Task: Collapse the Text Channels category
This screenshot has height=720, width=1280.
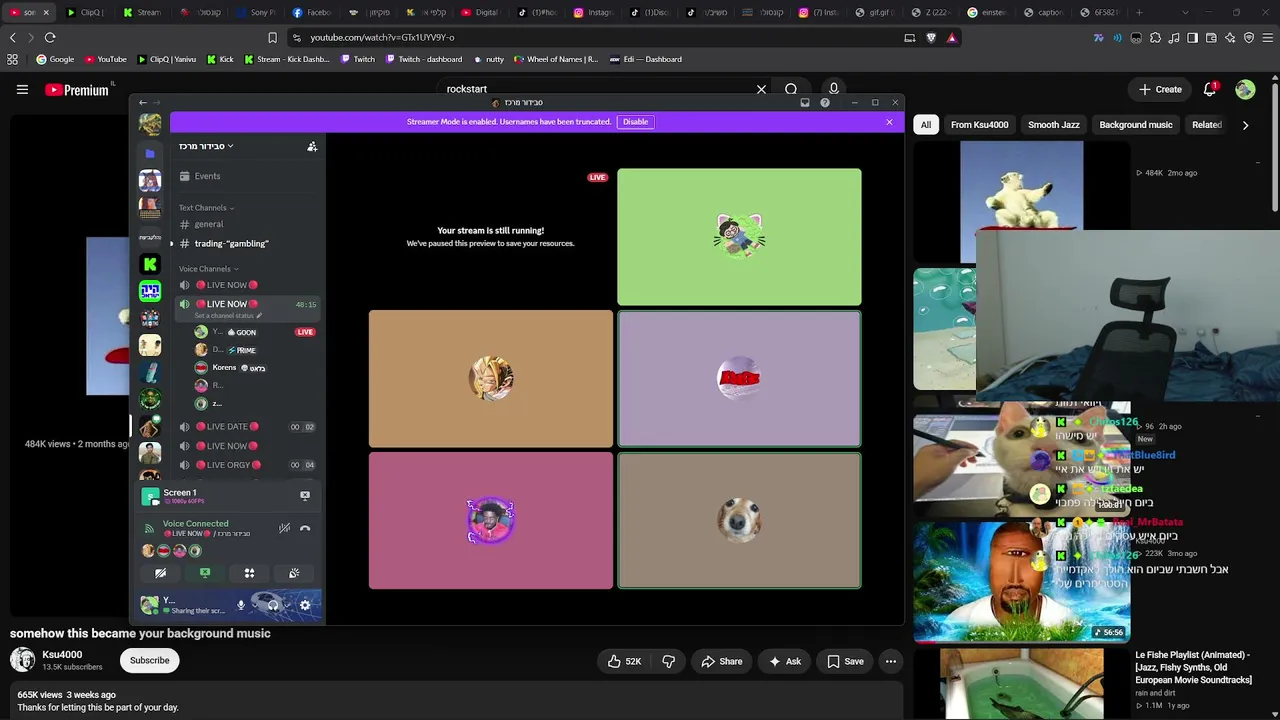Action: click(x=206, y=208)
